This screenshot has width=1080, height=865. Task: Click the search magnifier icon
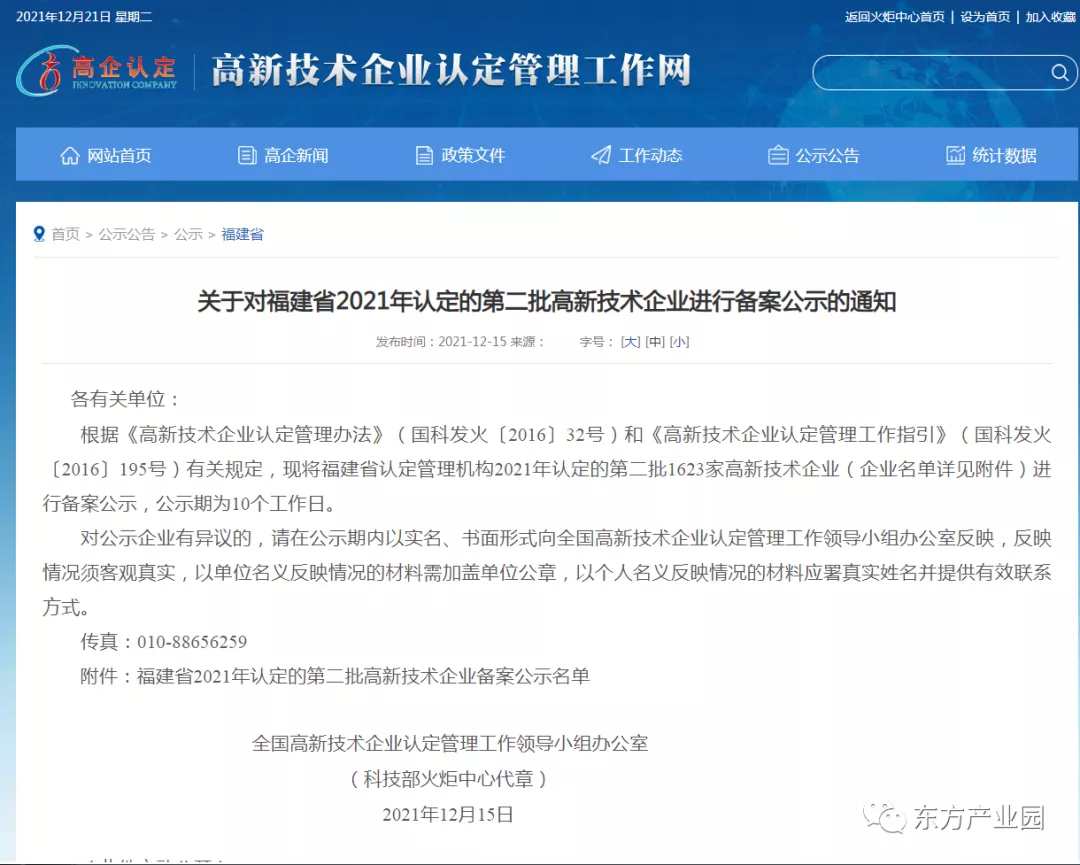[1059, 73]
